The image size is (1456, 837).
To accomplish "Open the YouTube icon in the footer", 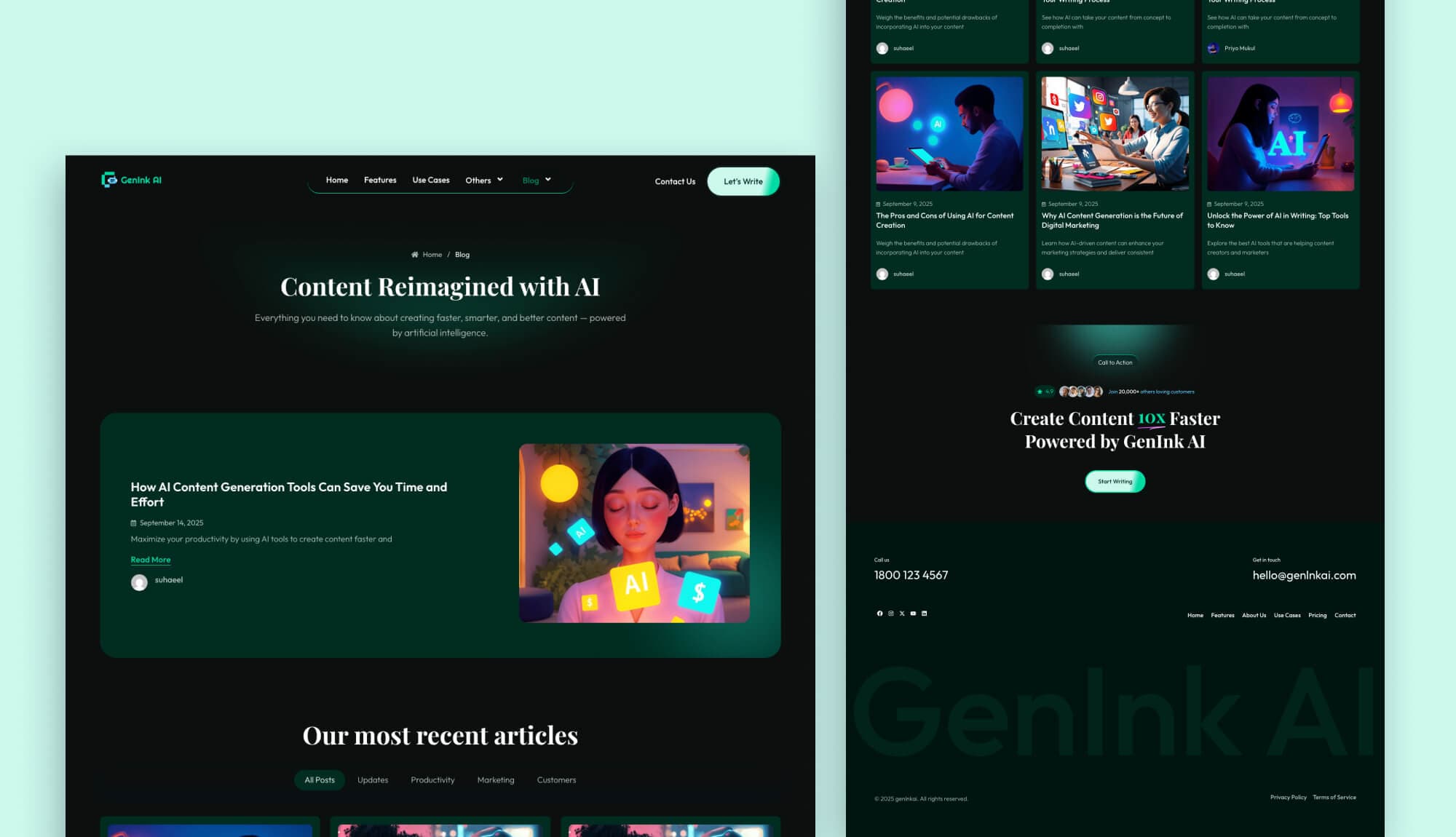I will tap(913, 614).
